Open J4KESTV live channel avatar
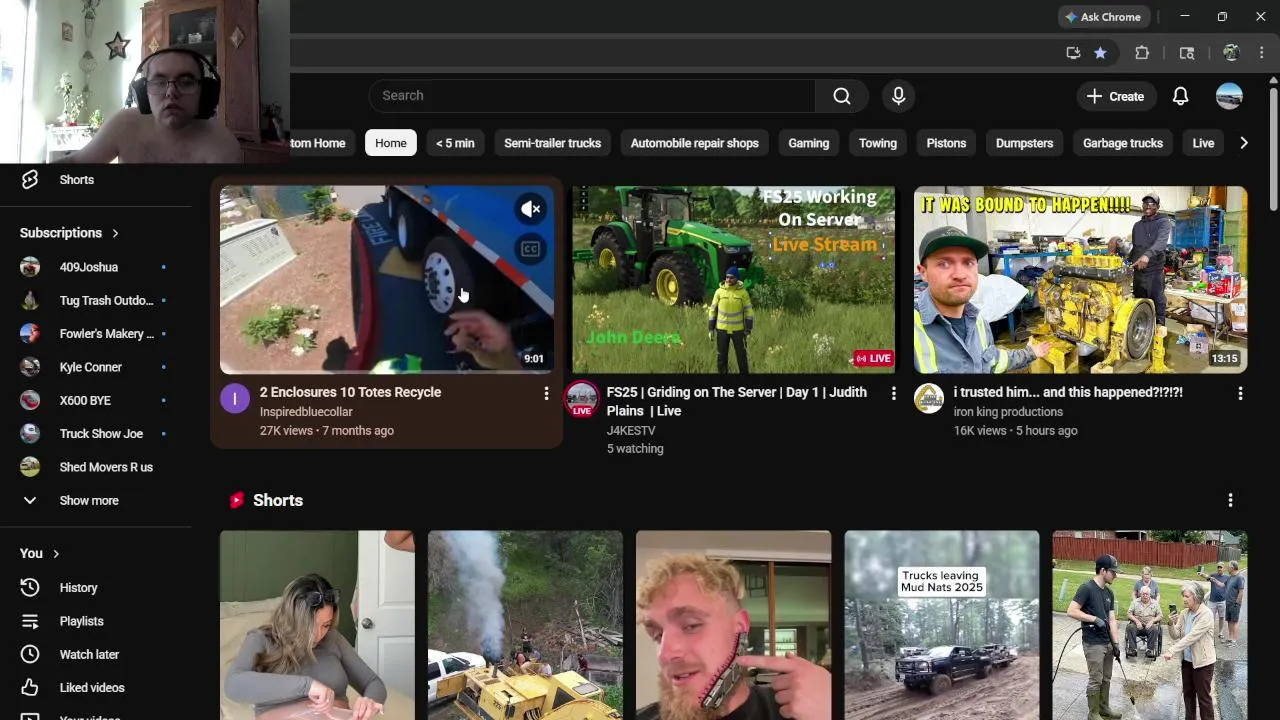 (581, 399)
